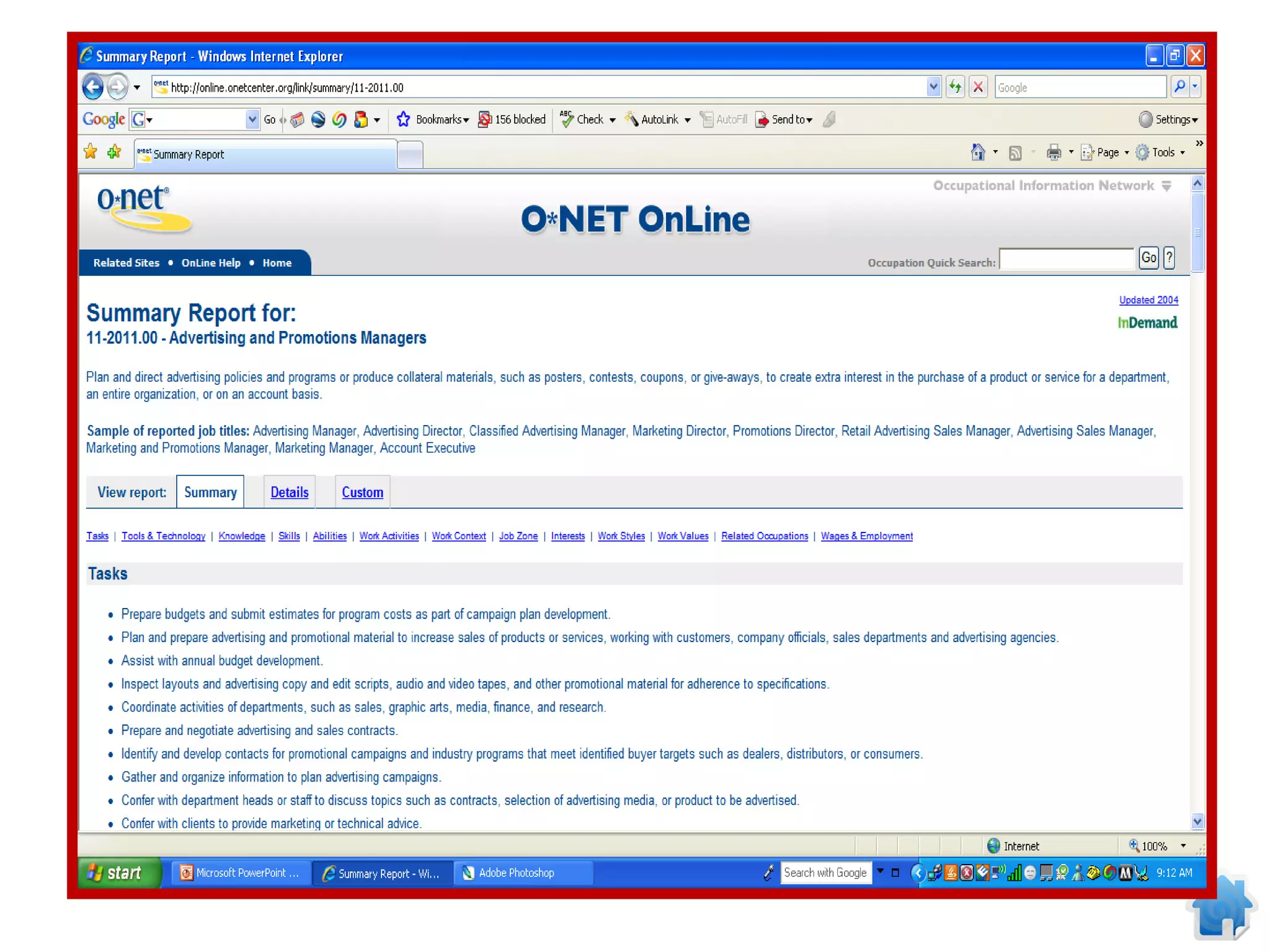This screenshot has height=952, width=1270.
Task: Click the page vertical scrollbar down arrow
Action: [1197, 821]
